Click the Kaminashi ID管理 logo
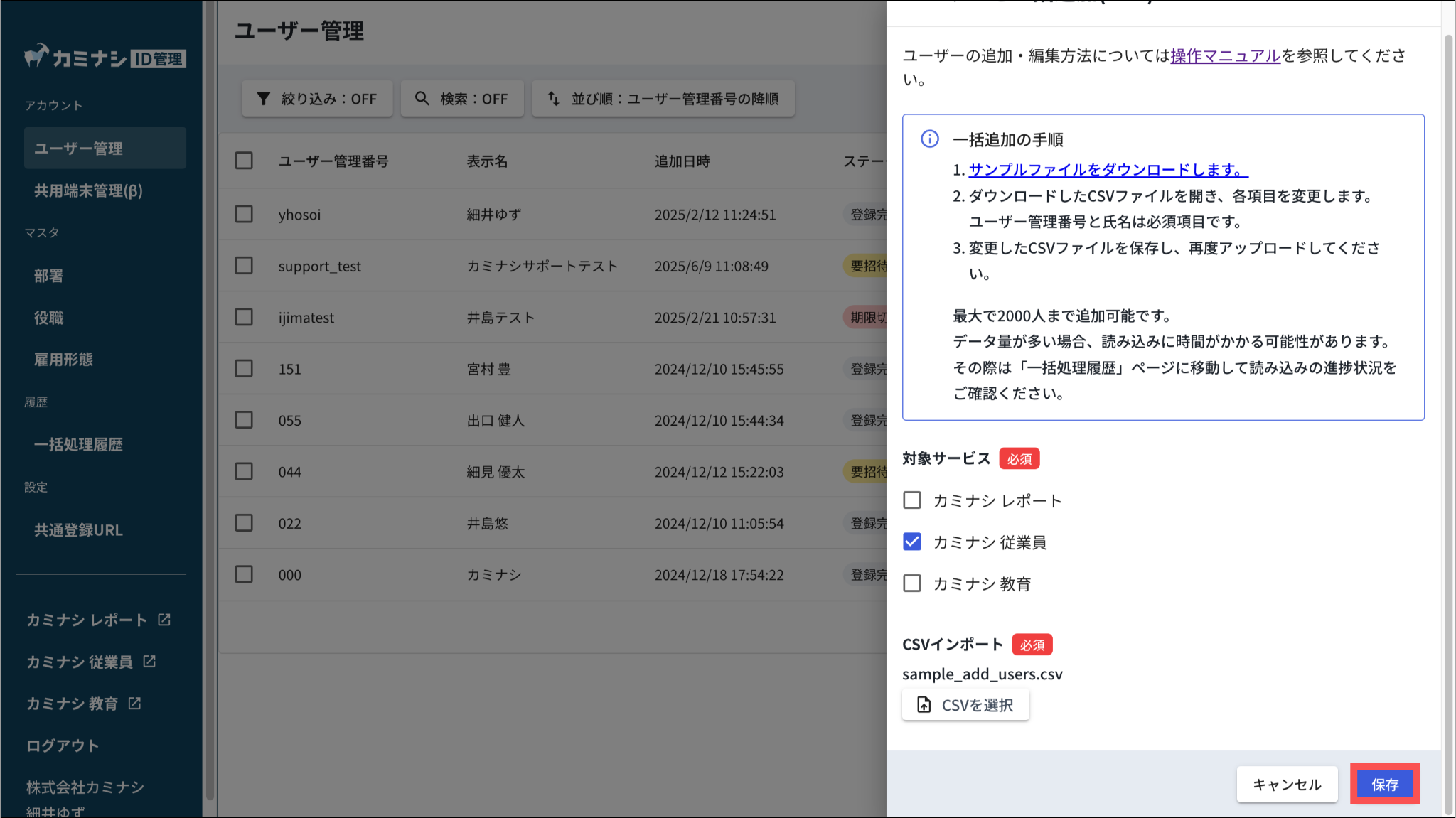This screenshot has height=818, width=1456. pyautogui.click(x=105, y=57)
